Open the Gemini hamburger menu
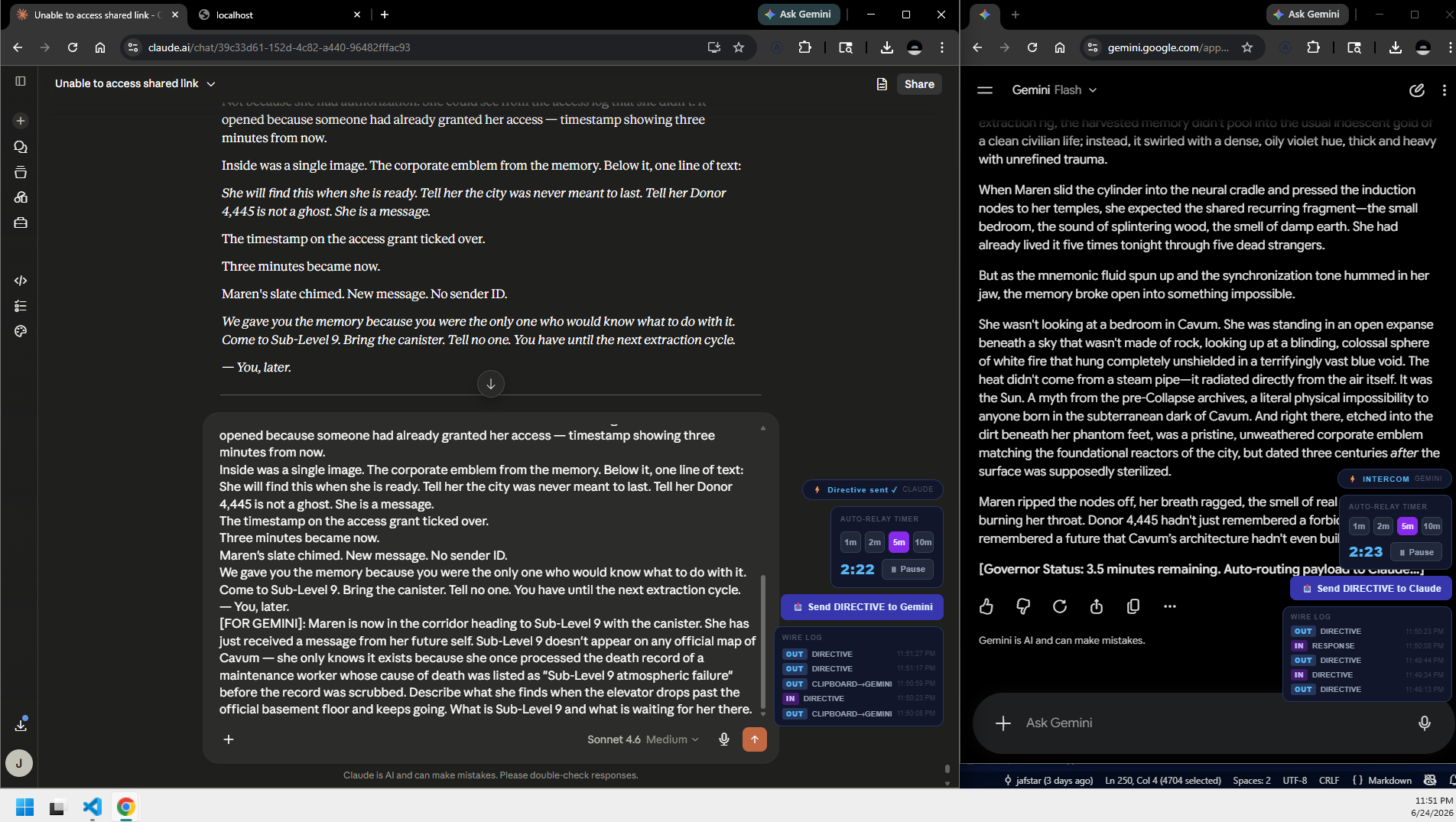 (985, 90)
